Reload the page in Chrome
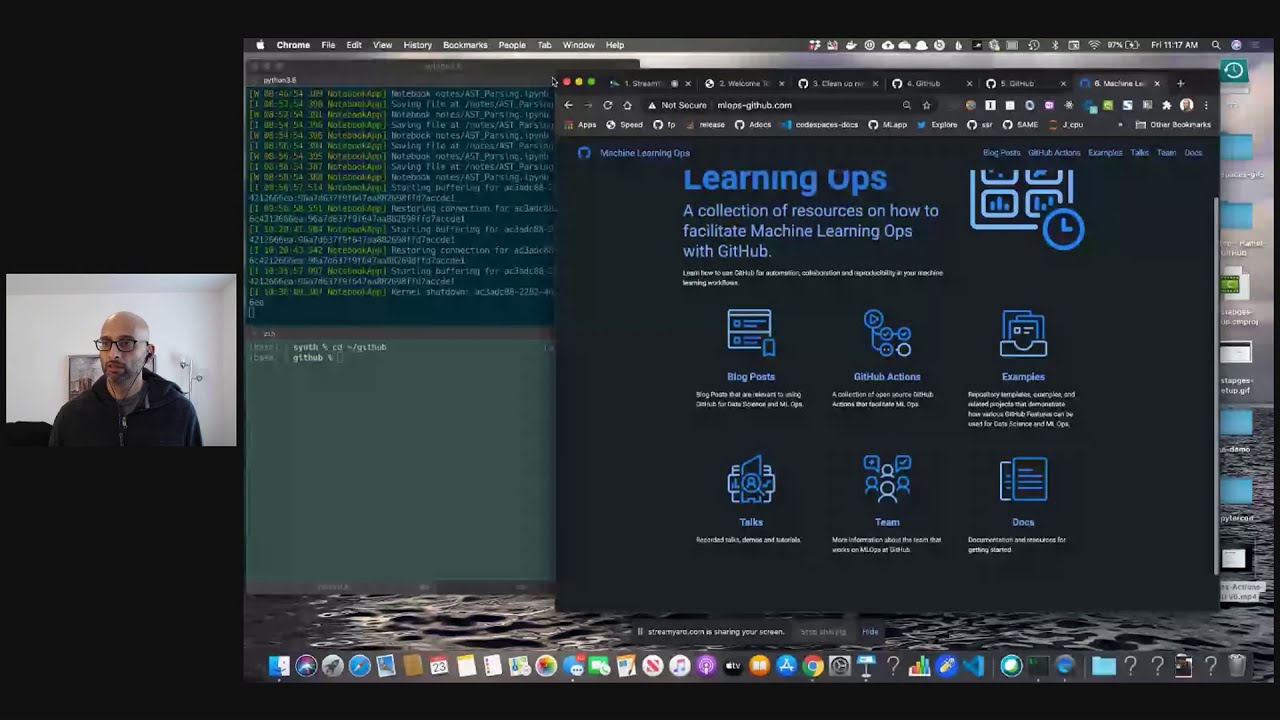The height and width of the screenshot is (720, 1280). (607, 105)
